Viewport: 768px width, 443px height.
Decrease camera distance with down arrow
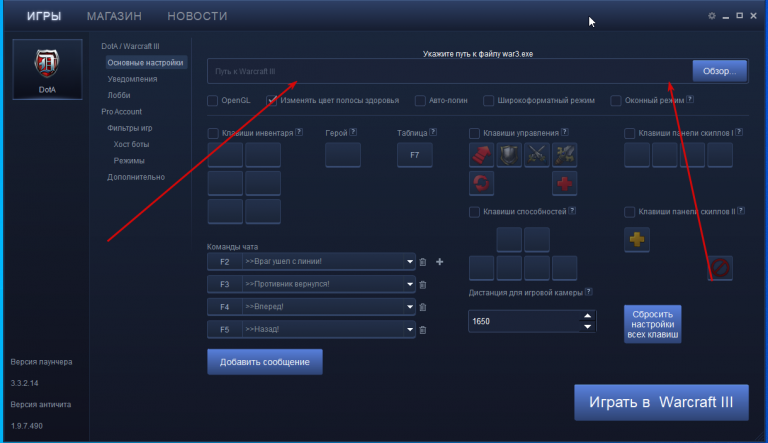[x=587, y=327]
